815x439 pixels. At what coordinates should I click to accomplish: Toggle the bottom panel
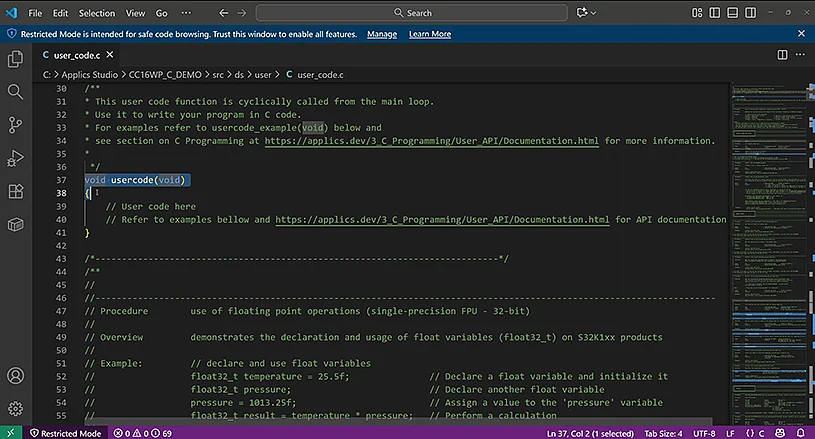pos(732,13)
